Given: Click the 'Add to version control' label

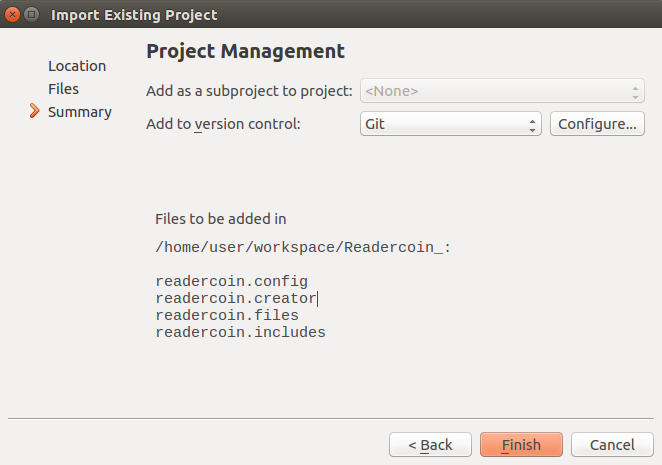Looking at the screenshot, I should [223, 124].
